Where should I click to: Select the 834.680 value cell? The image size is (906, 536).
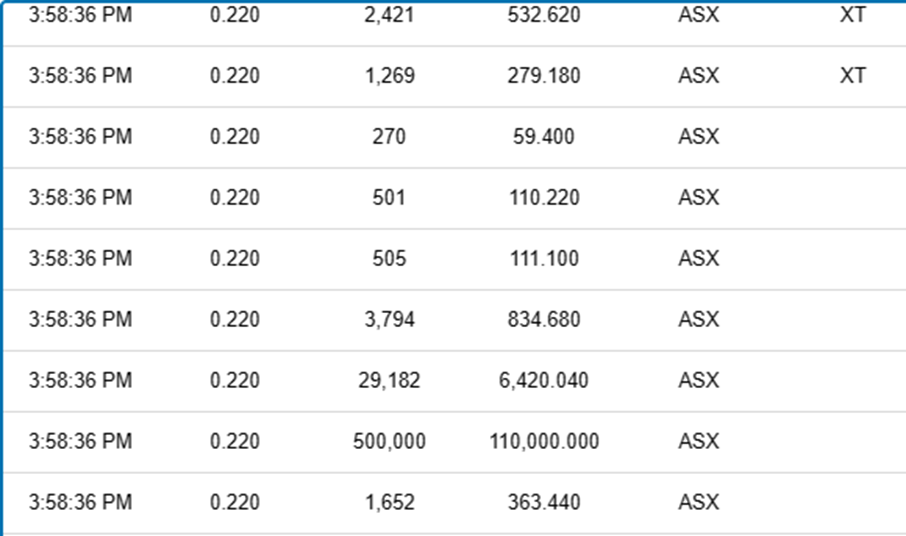point(543,320)
